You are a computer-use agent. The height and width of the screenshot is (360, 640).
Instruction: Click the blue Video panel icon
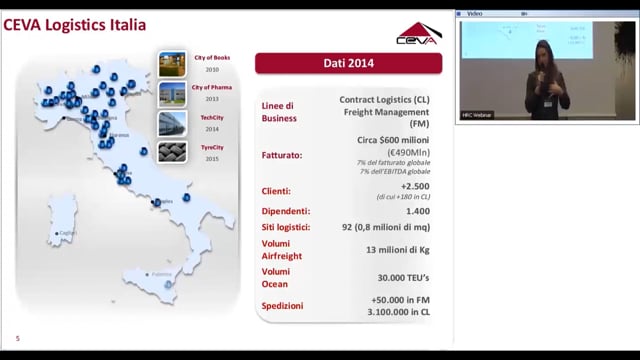(459, 14)
